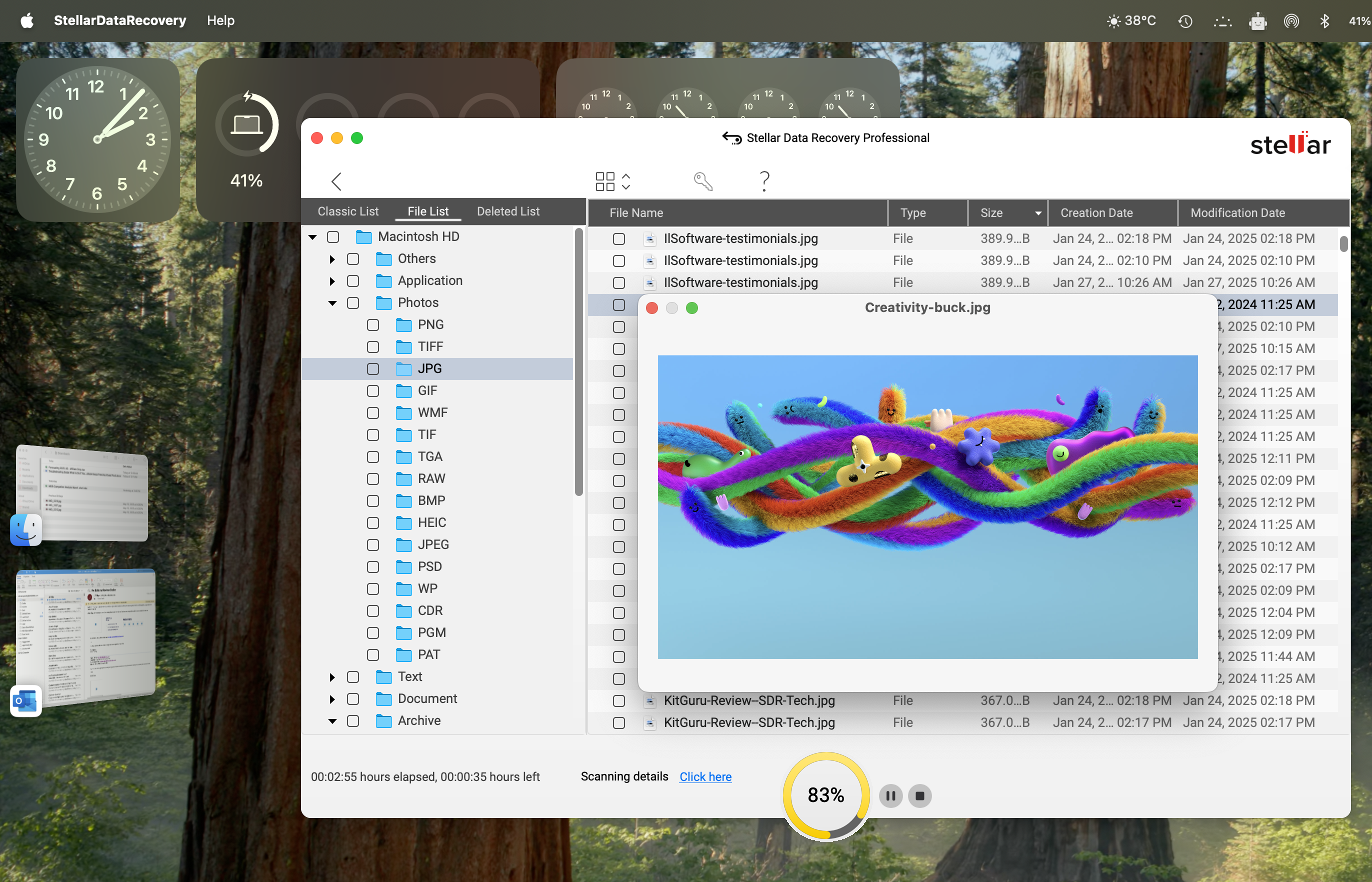
Task: Collapse the Photos folder tree
Action: click(x=332, y=303)
